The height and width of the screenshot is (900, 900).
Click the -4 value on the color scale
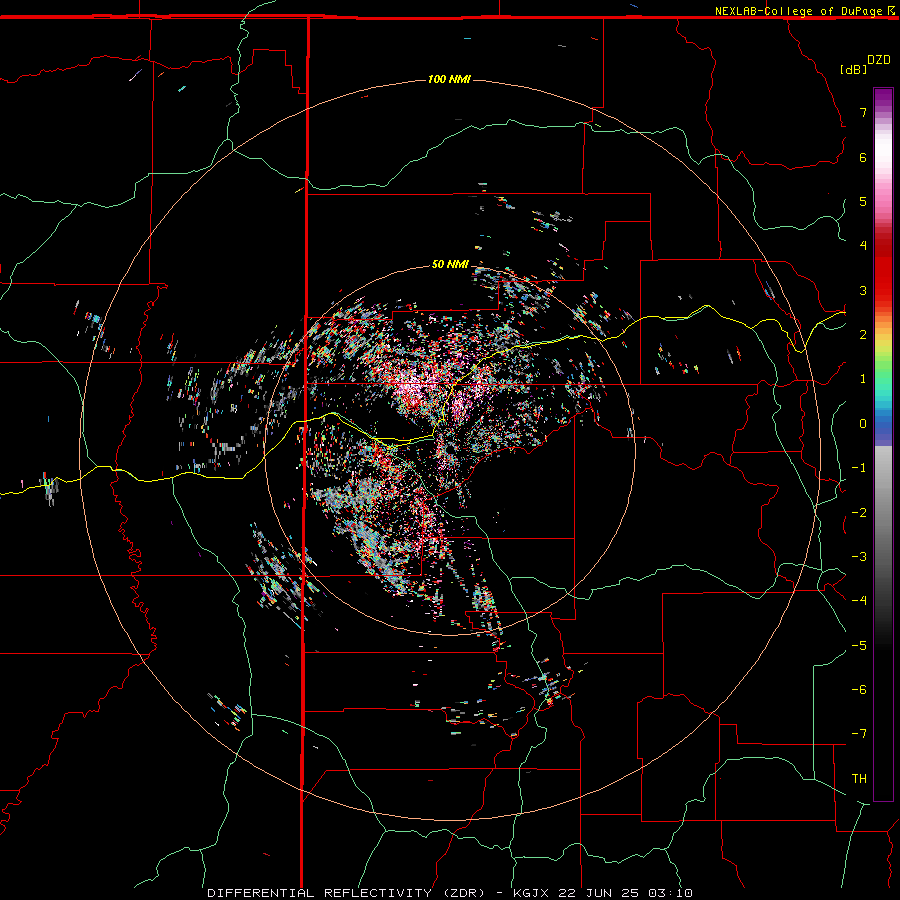[859, 601]
